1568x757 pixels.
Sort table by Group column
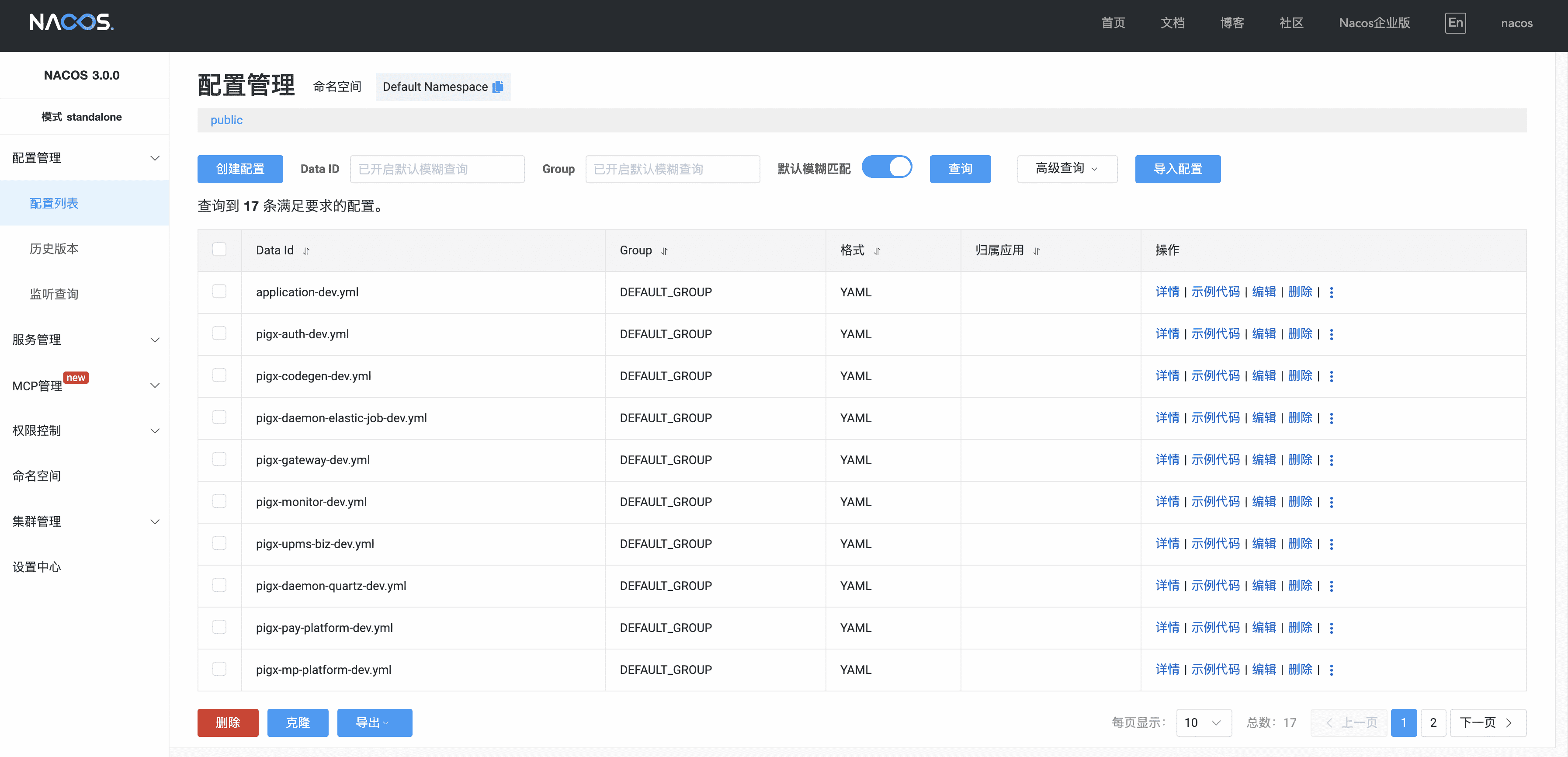pos(664,251)
